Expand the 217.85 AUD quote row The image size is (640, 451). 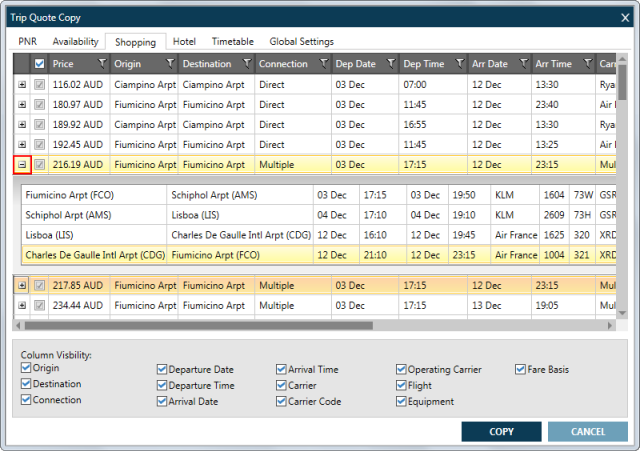tap(22, 285)
